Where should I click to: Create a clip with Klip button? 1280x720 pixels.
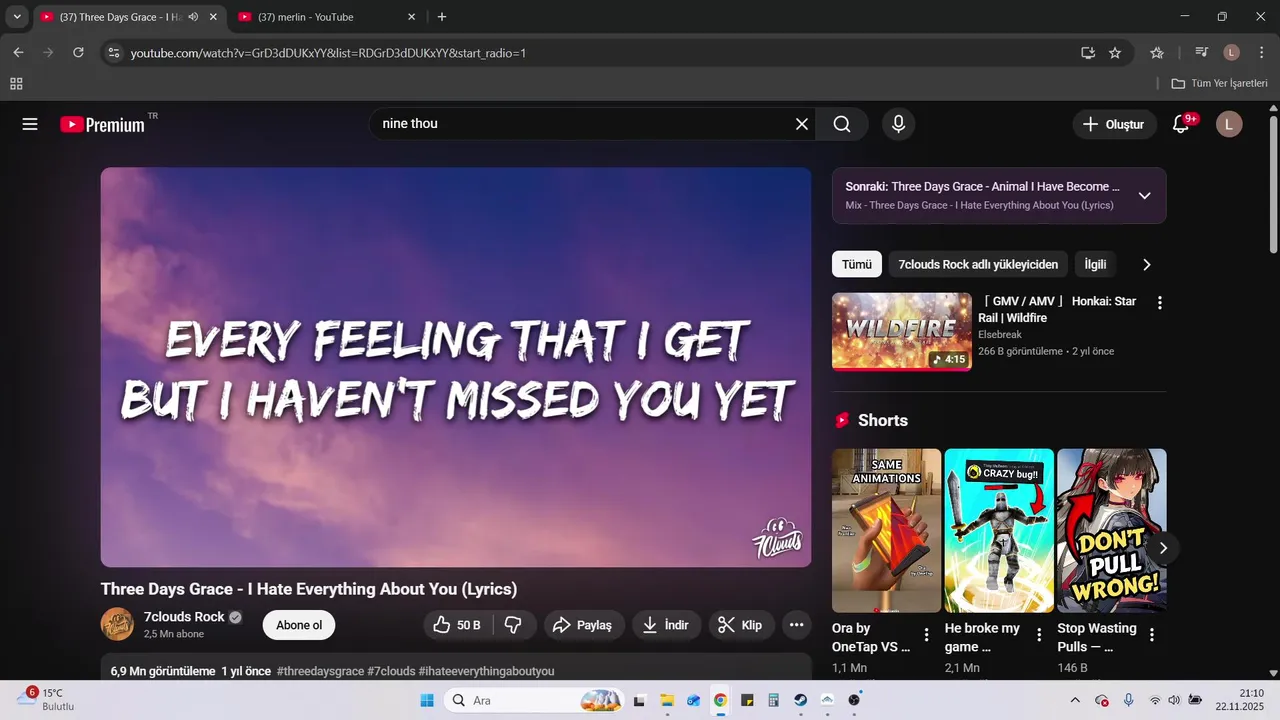coord(742,625)
